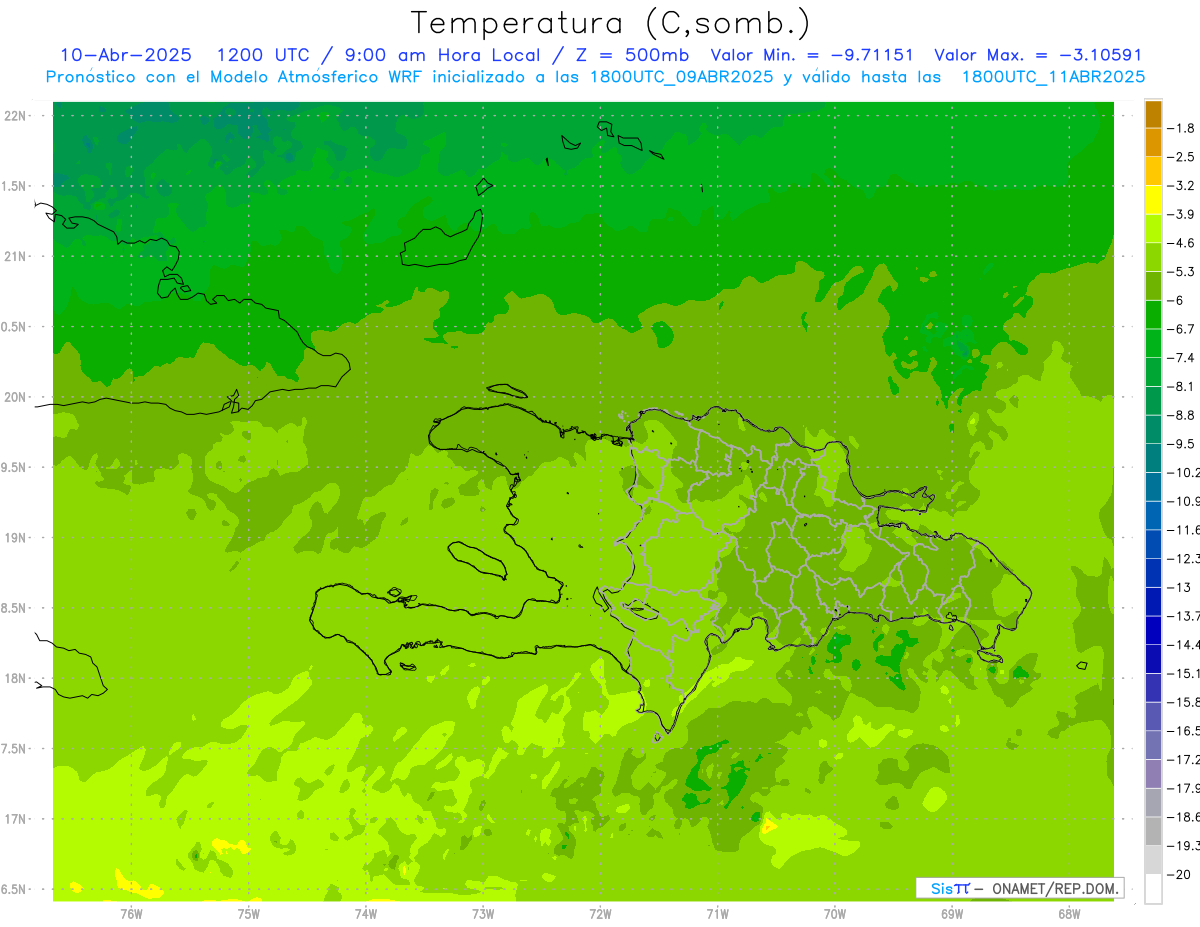1200x927 pixels.
Task: Click the title "Temperatura (C,somb.)"
Action: click(x=611, y=23)
